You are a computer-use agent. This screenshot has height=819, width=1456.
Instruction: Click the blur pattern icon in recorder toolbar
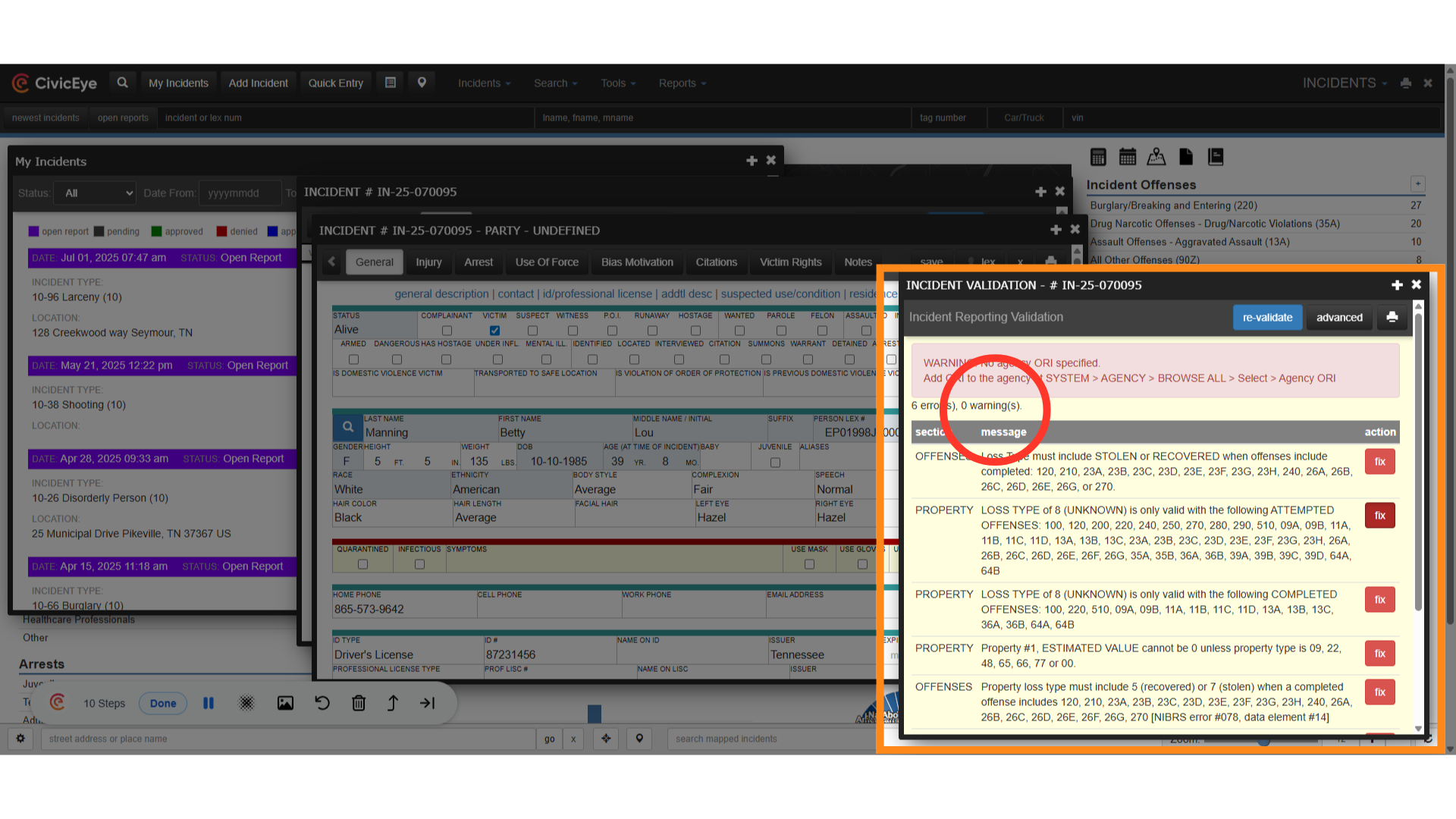tap(246, 703)
